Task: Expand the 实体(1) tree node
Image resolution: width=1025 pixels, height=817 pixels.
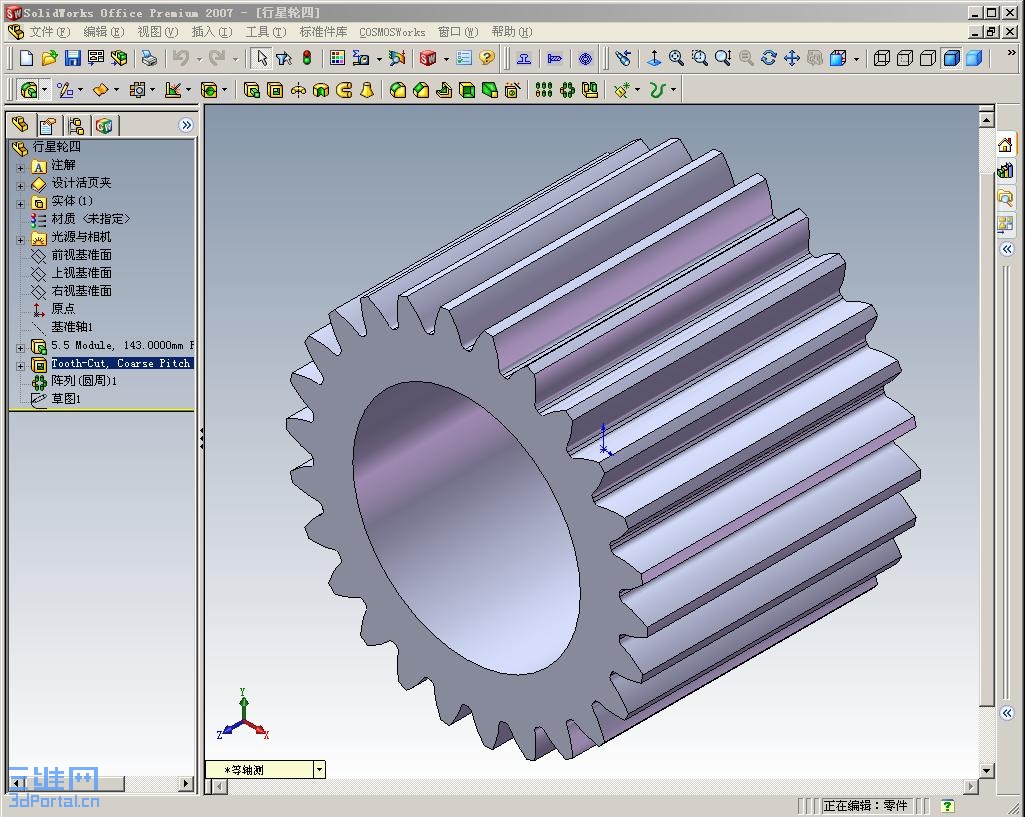Action: (20, 204)
